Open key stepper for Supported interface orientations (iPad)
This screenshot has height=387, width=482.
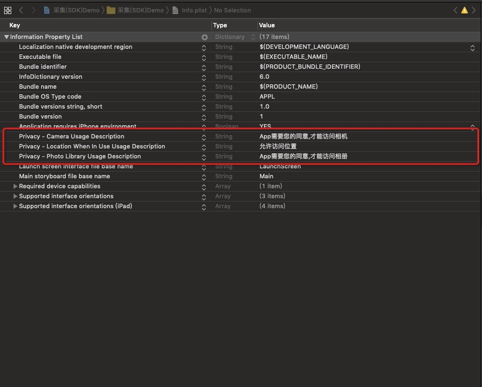204,207
